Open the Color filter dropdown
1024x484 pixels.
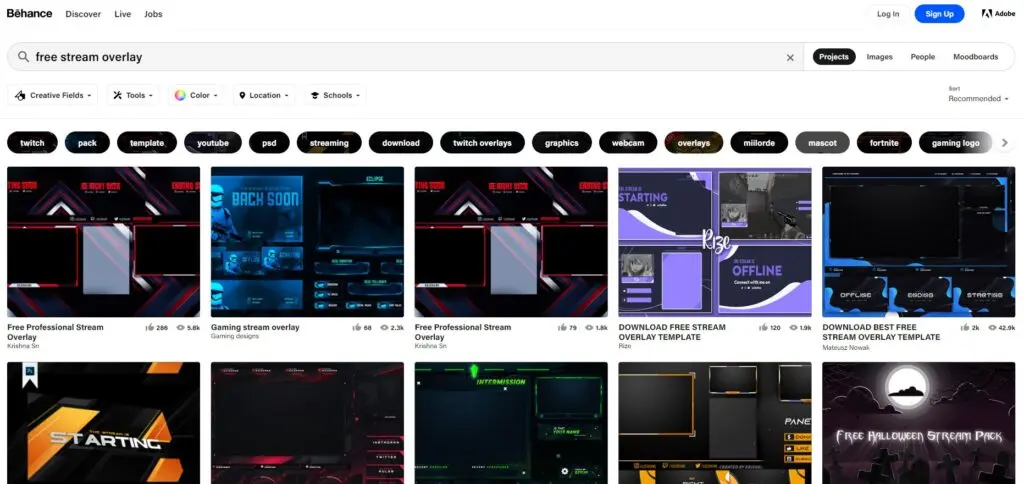click(196, 96)
